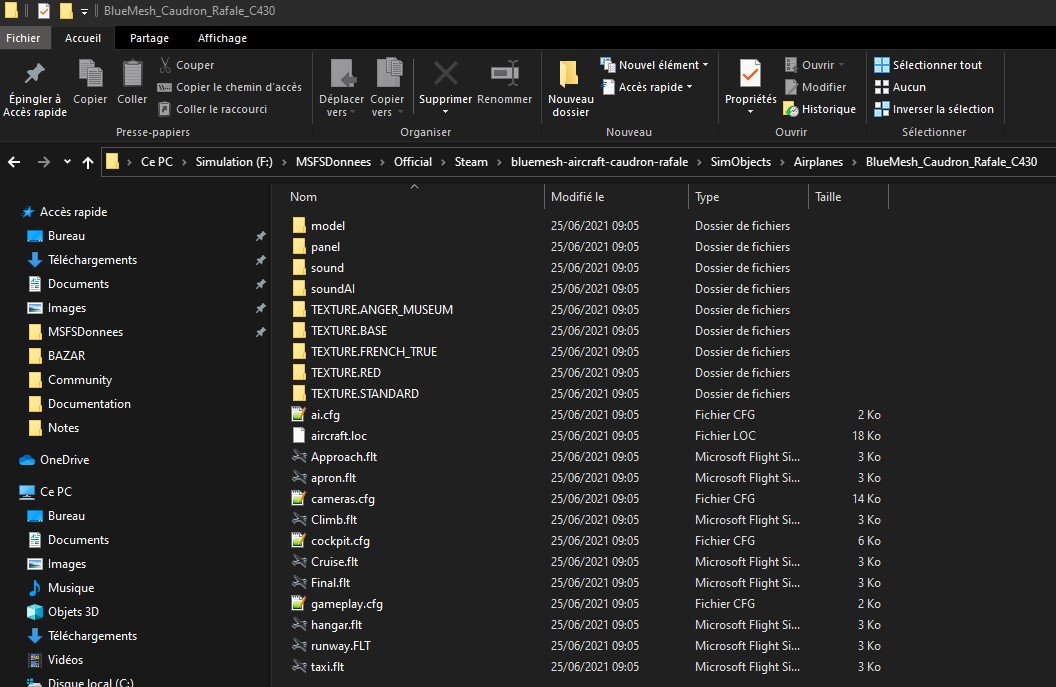Click the Supprimer delete icon
Viewport: 1056px width, 687px height.
[445, 74]
